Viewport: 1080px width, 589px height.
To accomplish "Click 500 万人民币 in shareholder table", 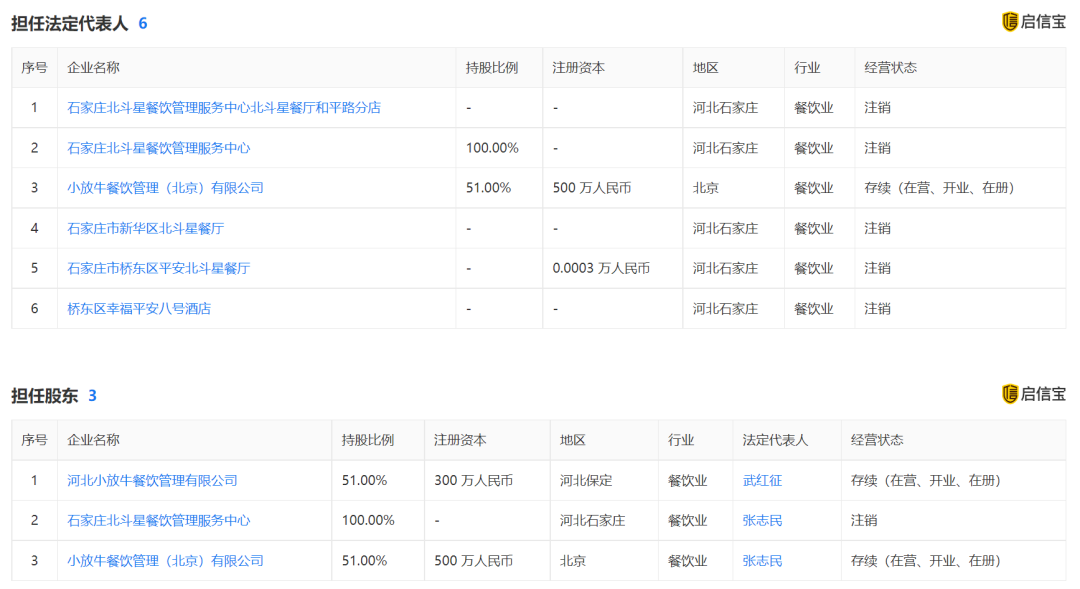I will click(x=473, y=561).
